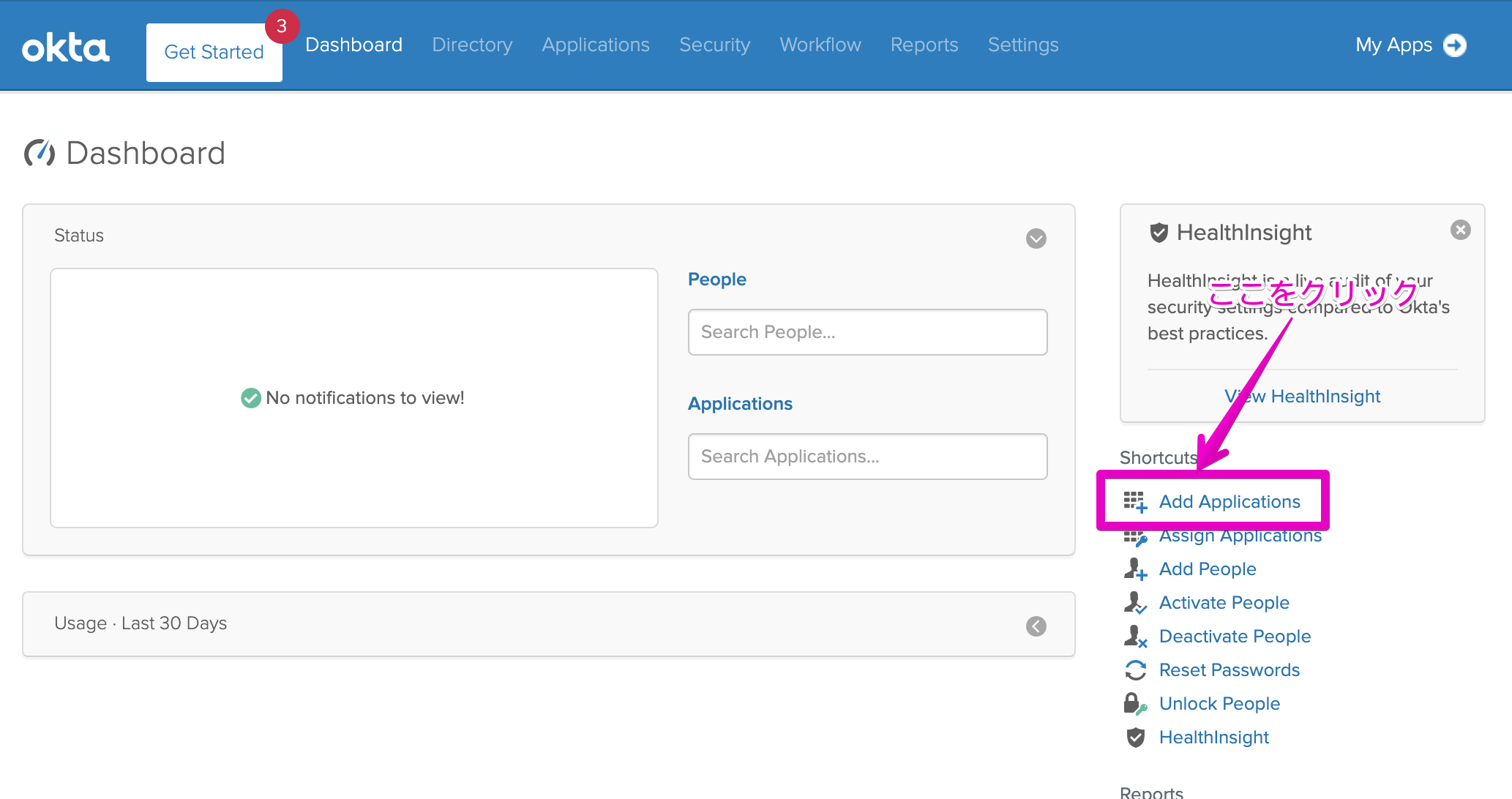
Task: Click the Add People person icon
Action: click(x=1135, y=569)
